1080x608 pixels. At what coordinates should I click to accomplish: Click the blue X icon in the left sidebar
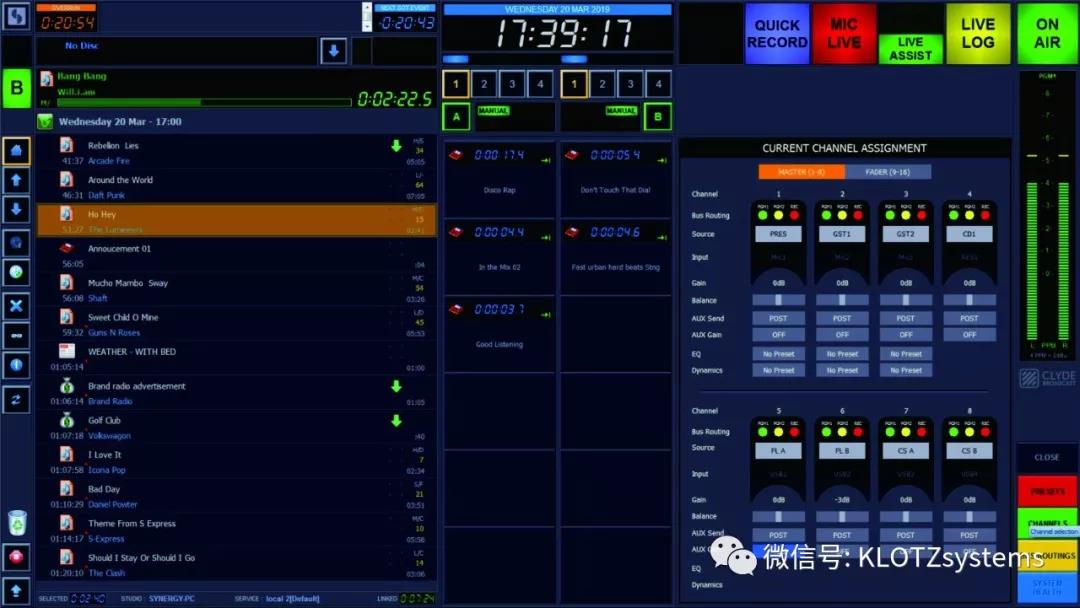17,306
